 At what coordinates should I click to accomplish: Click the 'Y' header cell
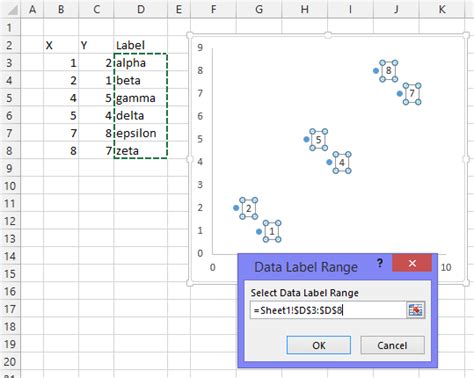(x=96, y=45)
